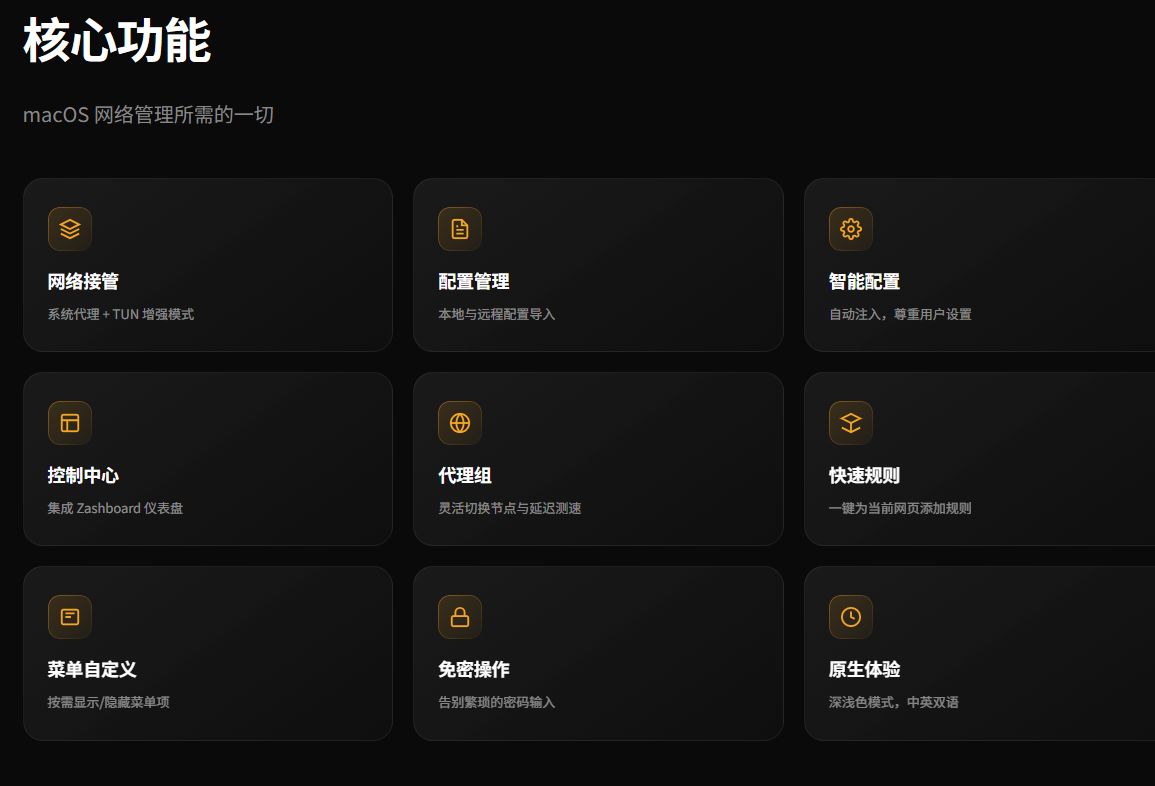Click the dashboard layout icon above 控制中心

[x=70, y=423]
